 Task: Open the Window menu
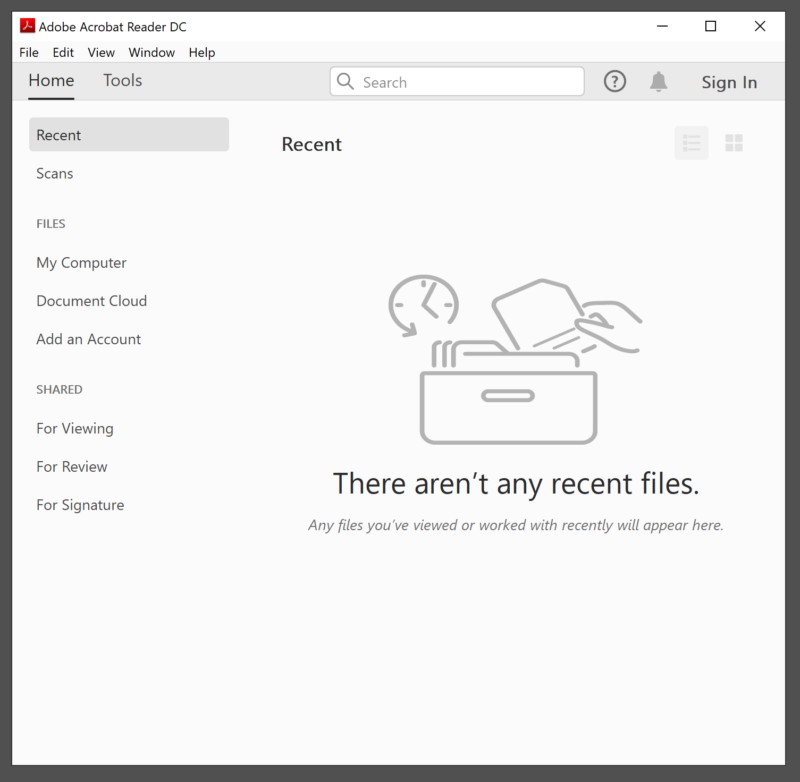(x=152, y=52)
